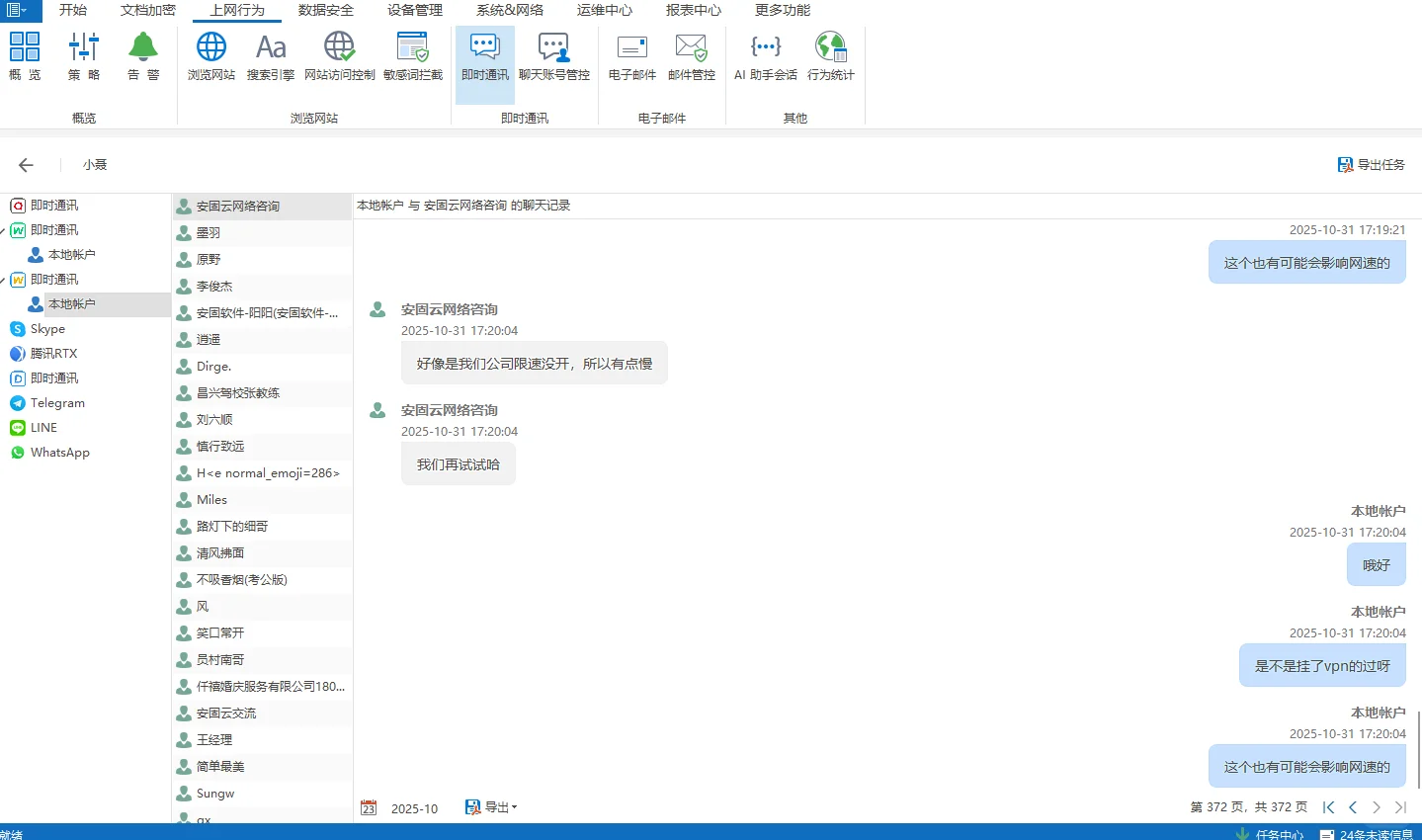Screen dimensions: 1422x840
Task: Click the 导出任务 export task button
Action: tap(1372, 165)
